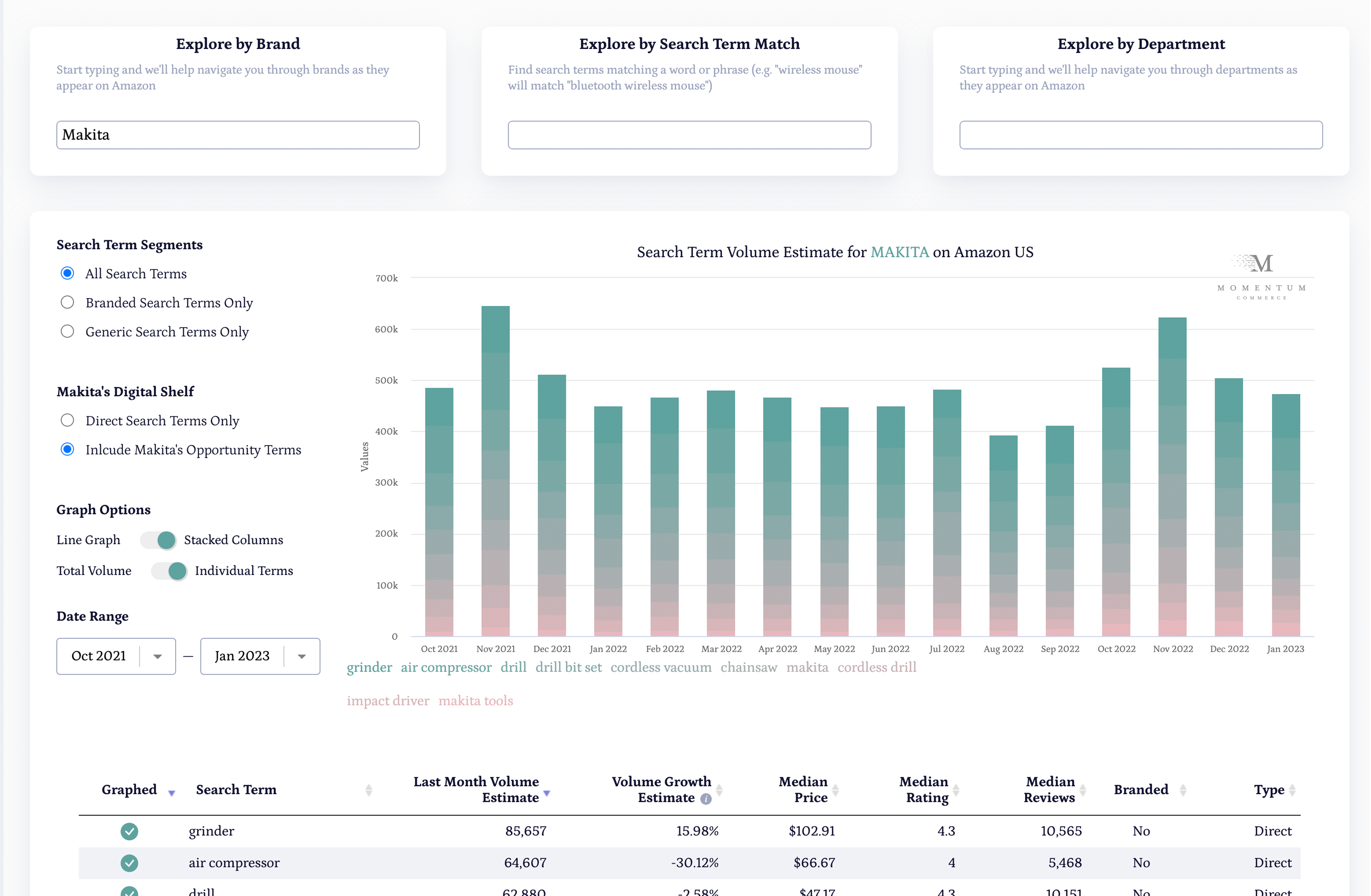Click the 5,468 median reviews value

pyautogui.click(x=1065, y=863)
